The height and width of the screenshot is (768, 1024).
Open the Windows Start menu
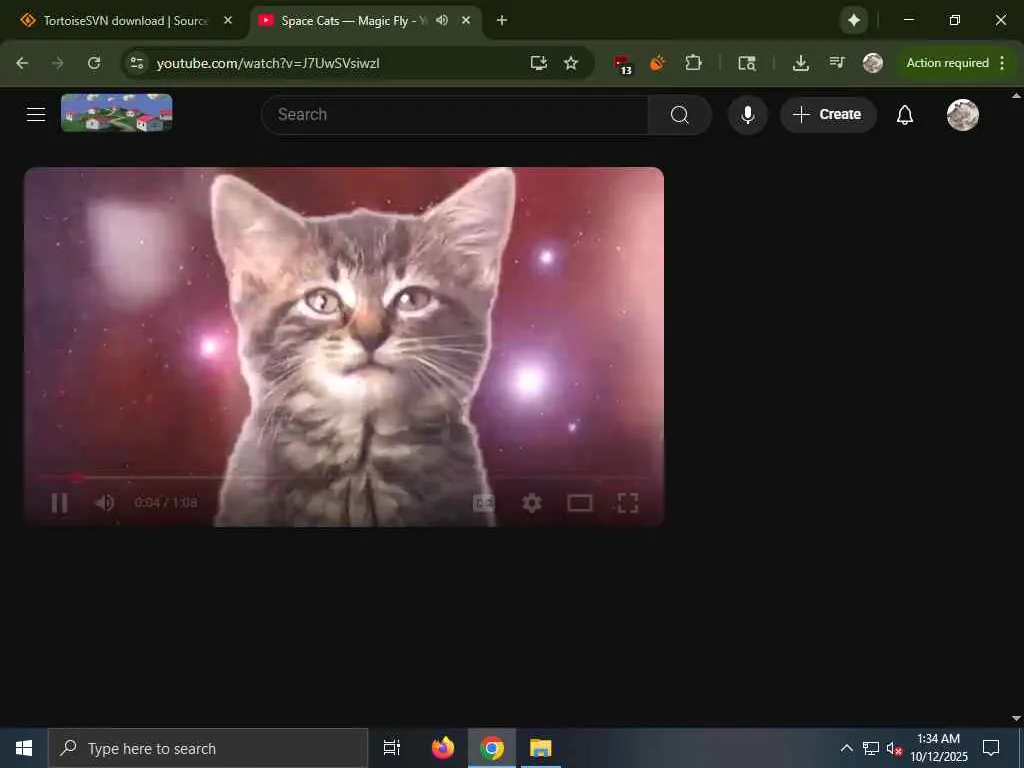click(x=24, y=748)
